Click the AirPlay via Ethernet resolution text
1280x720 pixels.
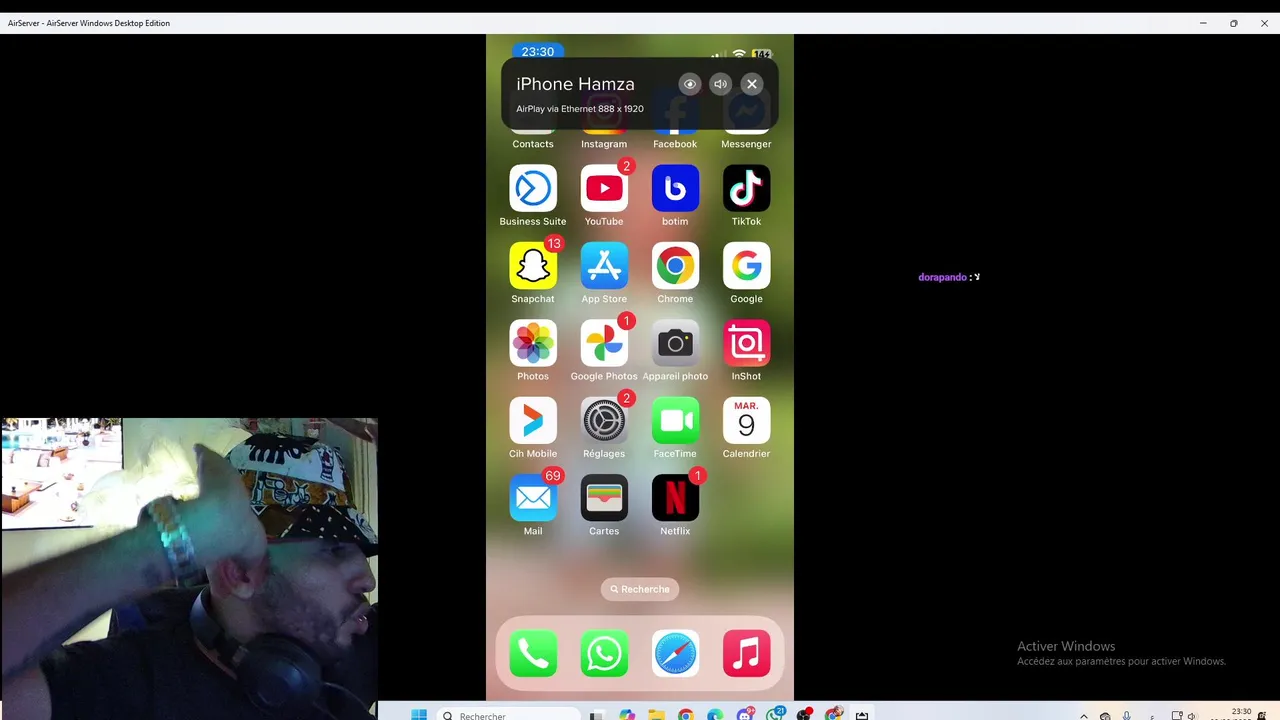pos(580,109)
